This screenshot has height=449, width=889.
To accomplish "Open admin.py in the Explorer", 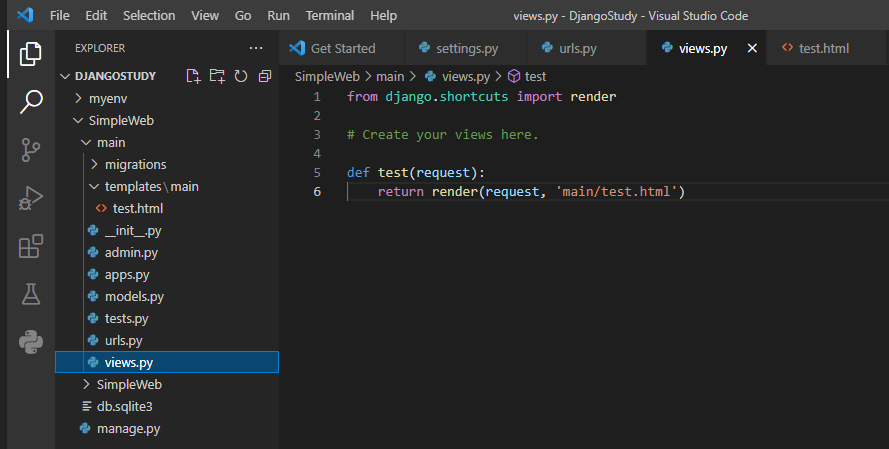I will point(167,252).
